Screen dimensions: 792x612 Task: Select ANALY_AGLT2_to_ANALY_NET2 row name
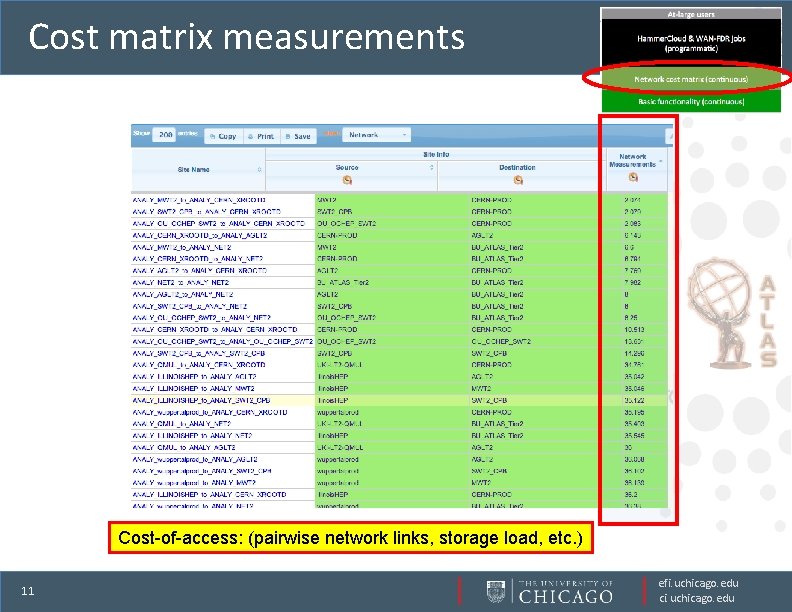[x=182, y=294]
